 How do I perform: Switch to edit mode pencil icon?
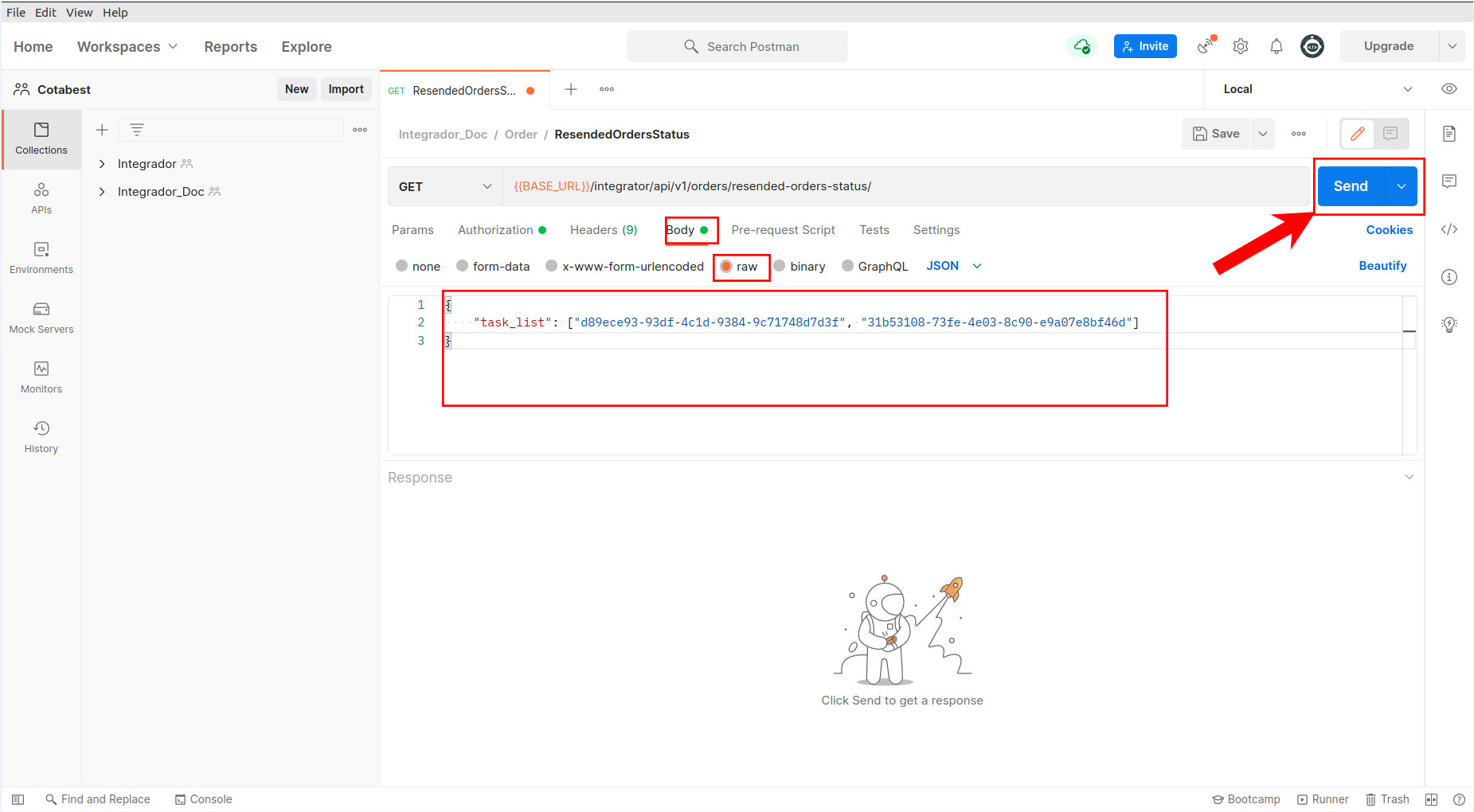coord(1358,134)
